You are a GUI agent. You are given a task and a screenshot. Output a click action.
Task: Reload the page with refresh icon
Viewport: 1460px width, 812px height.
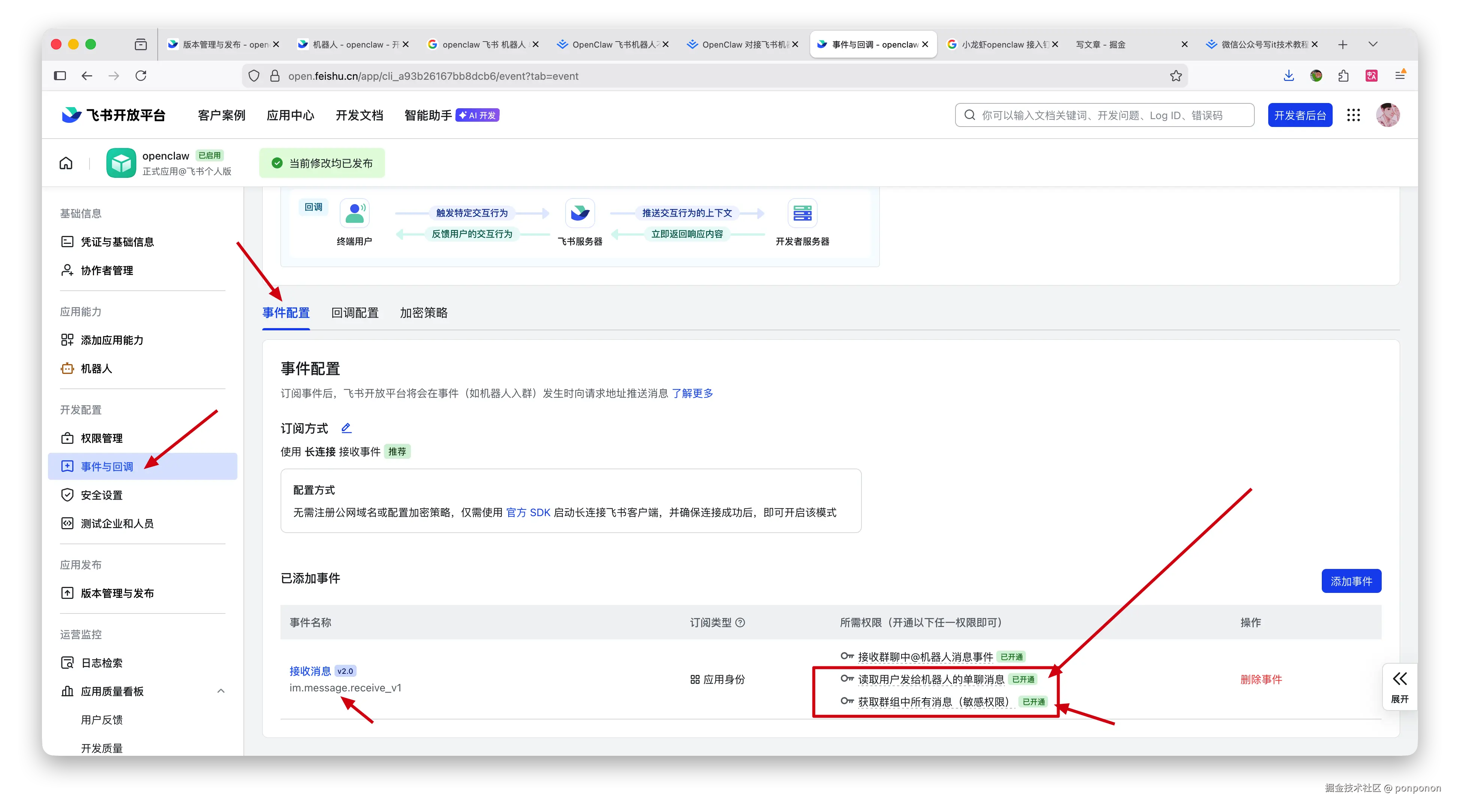(141, 76)
